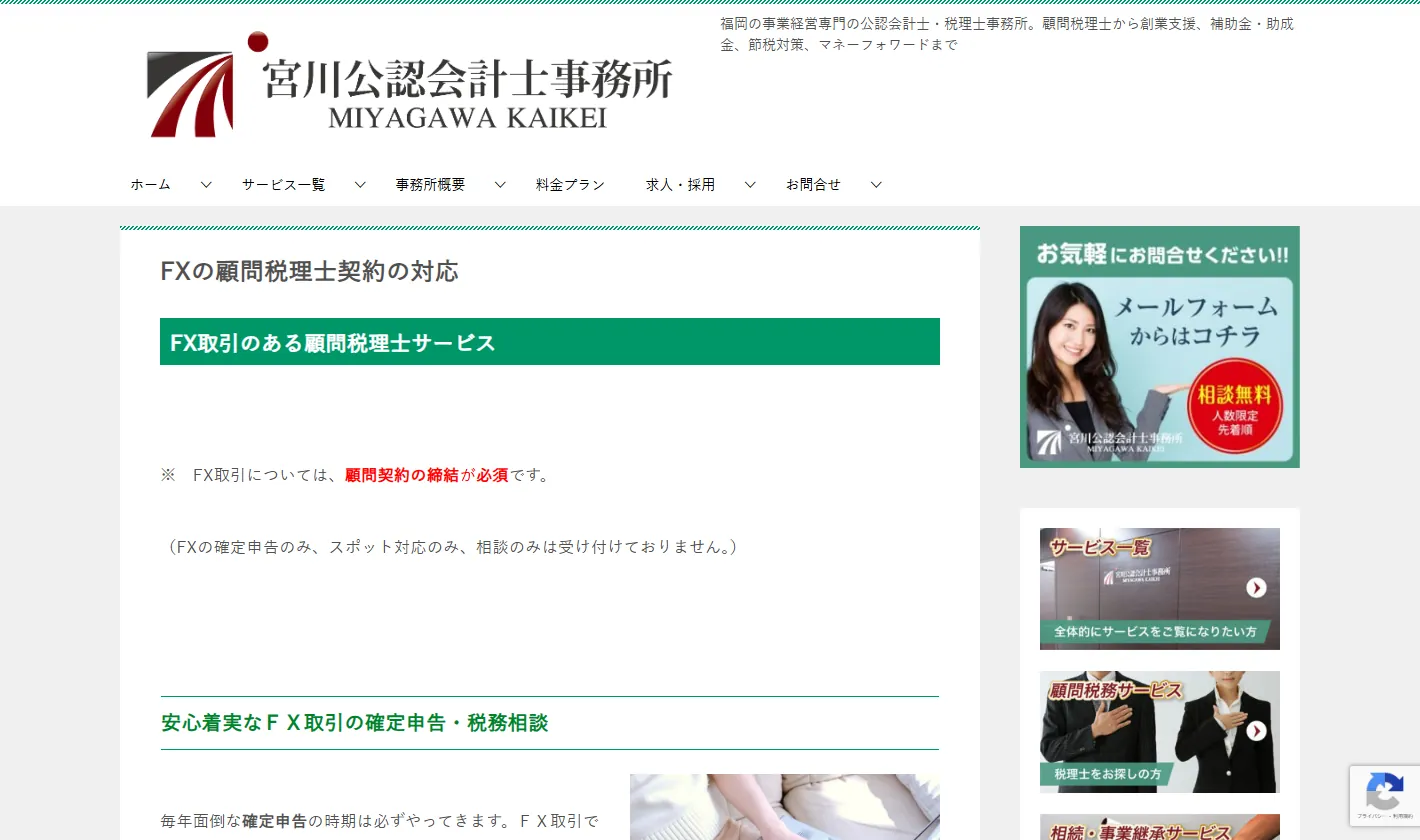Open the 相続・事業継承サービス sidebar banner
The height and width of the screenshot is (840, 1420).
click(1160, 827)
